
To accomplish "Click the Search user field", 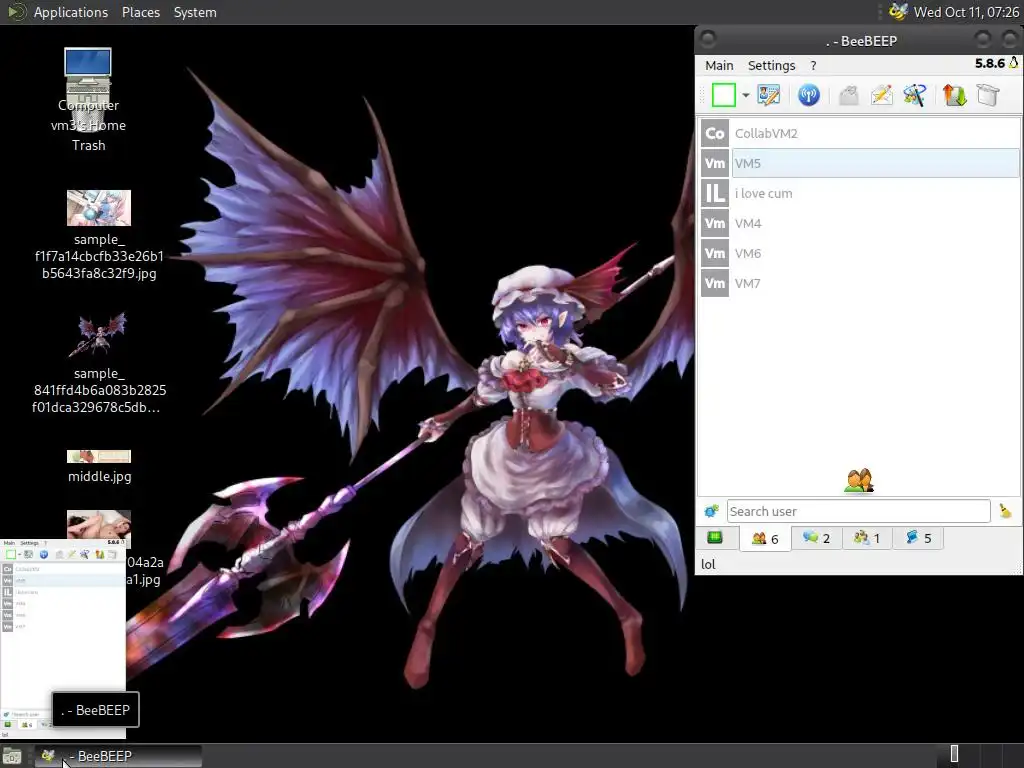I will 858,511.
